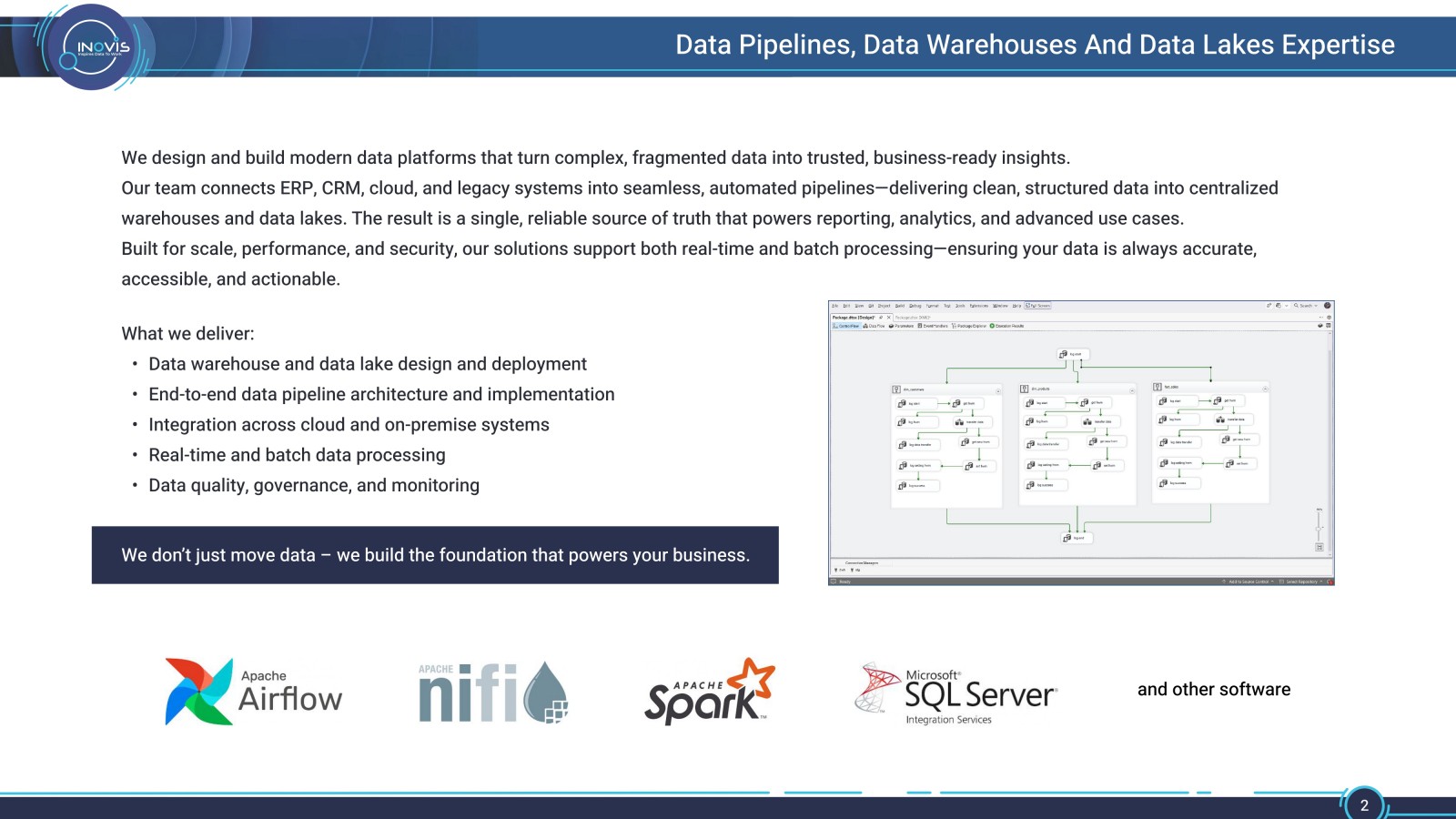Click bullet 'End-to-end data pipeline architecture and implementation'
The width and height of the screenshot is (1456, 819).
tap(381, 394)
